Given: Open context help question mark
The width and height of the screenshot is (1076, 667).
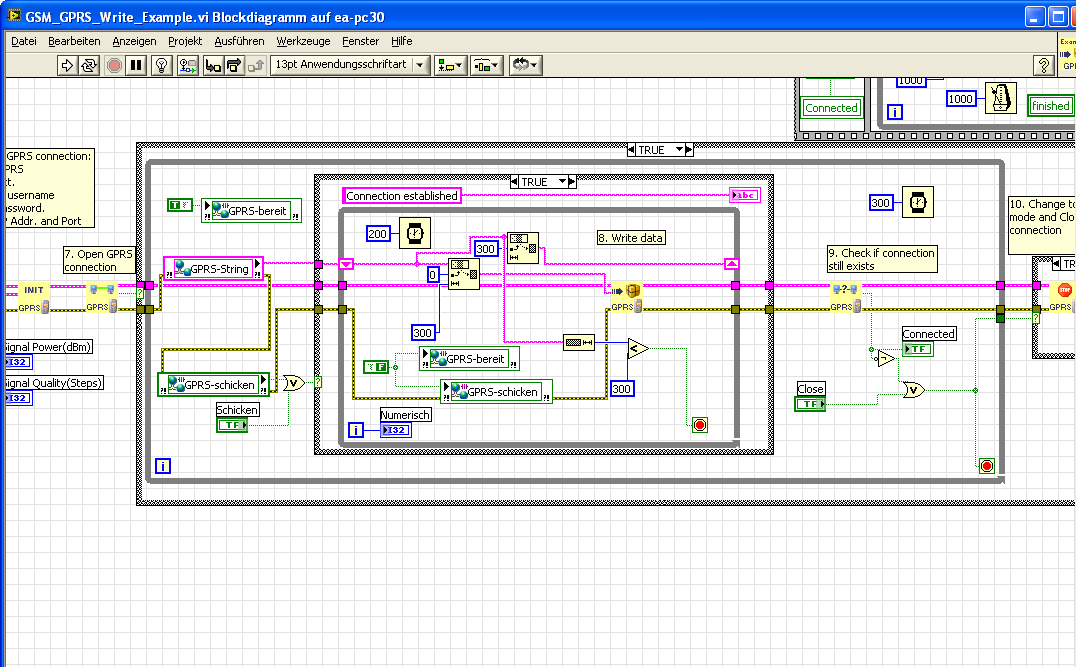Looking at the screenshot, I should [1043, 65].
